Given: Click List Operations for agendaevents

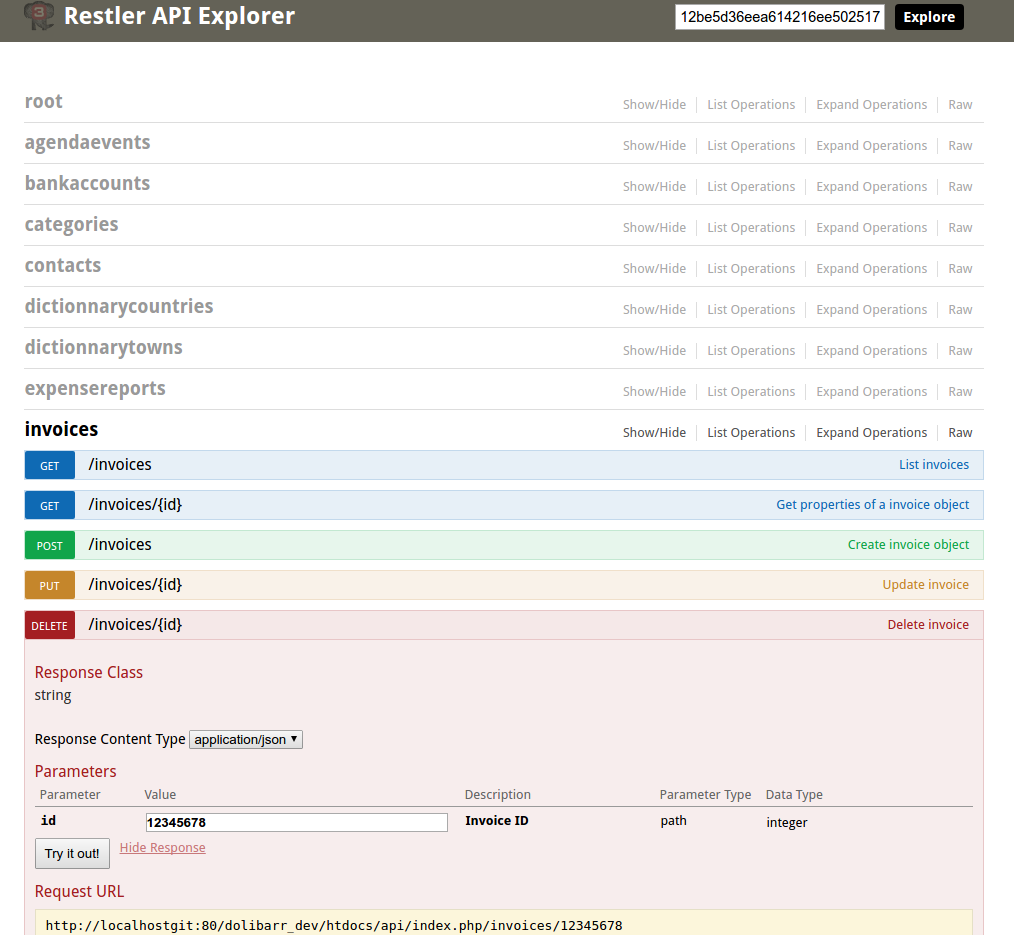Looking at the screenshot, I should click(x=751, y=145).
